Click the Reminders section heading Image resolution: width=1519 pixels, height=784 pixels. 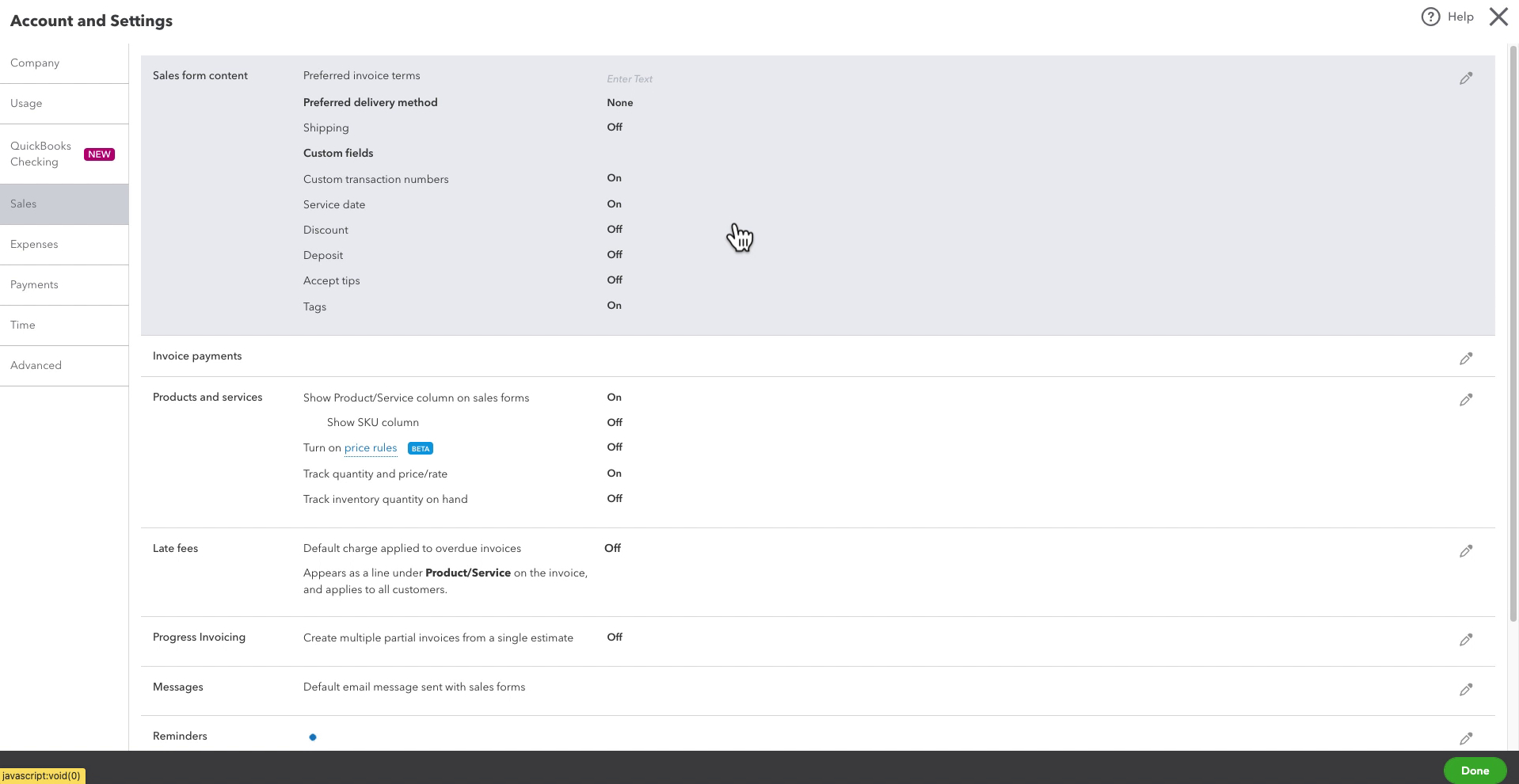pos(180,736)
